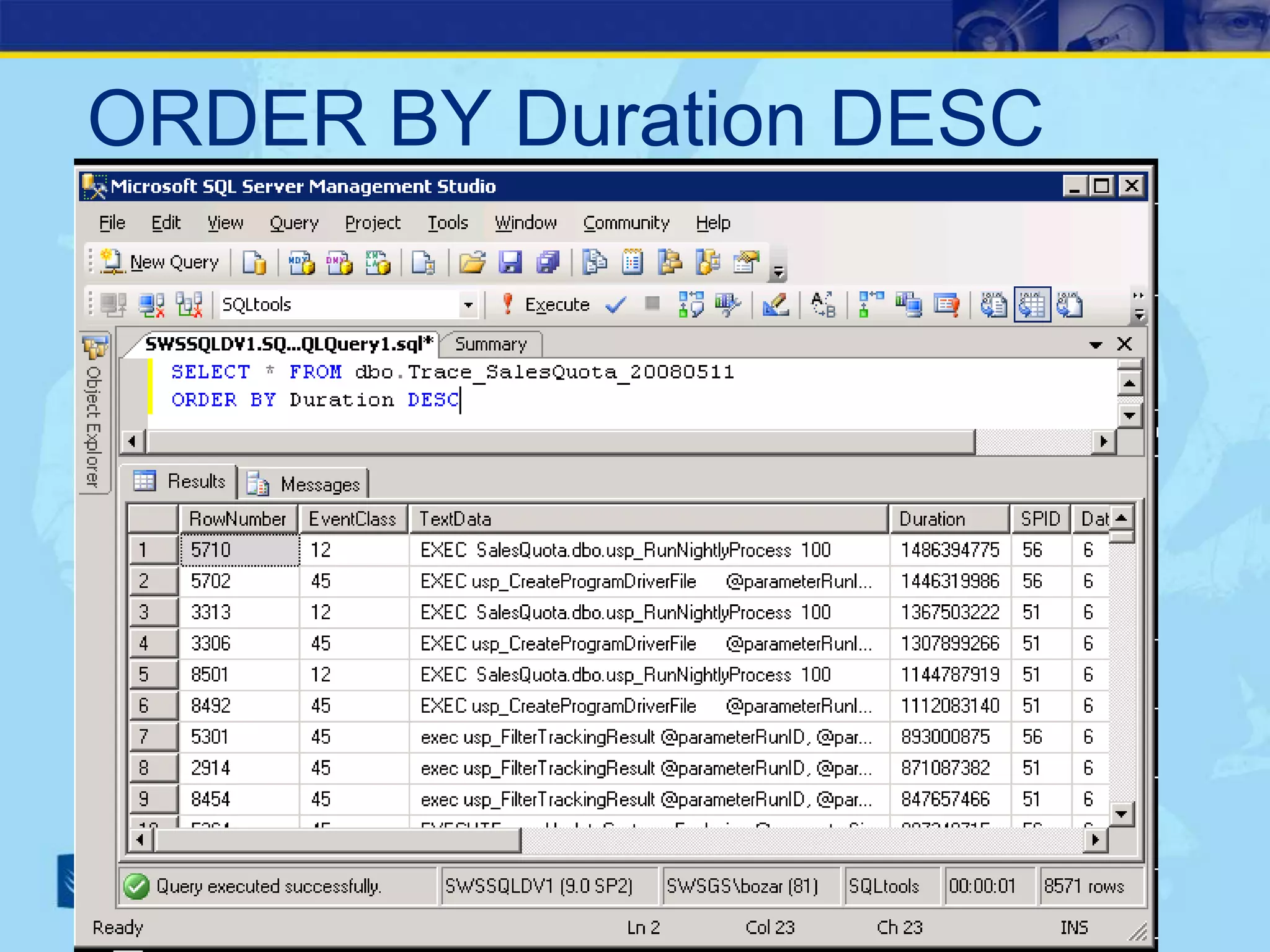Expand the standard toolbar options arrow
1270x952 pixels.
778,271
